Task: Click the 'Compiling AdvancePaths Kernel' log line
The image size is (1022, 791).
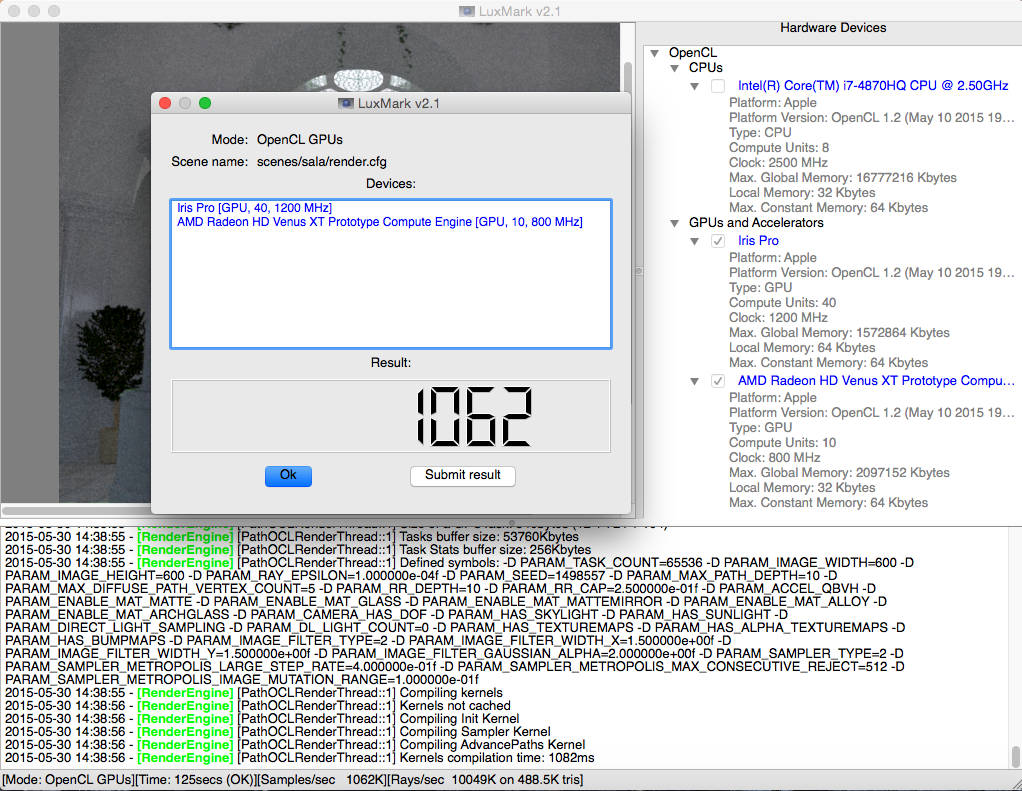Action: pyautogui.click(x=295, y=745)
